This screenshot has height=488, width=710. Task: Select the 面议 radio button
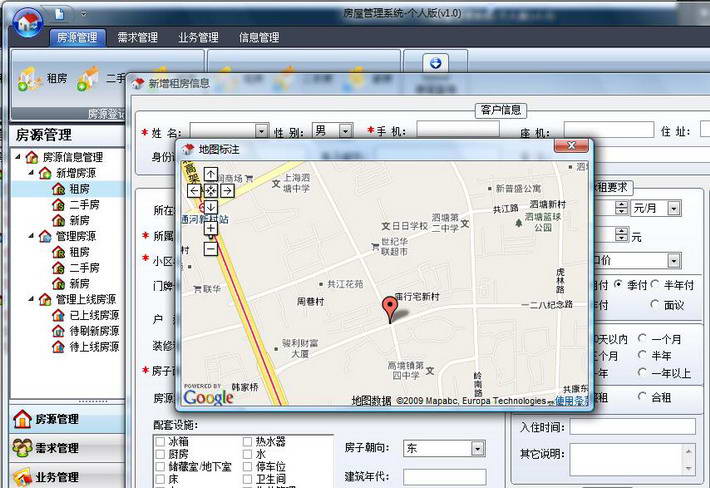point(655,304)
